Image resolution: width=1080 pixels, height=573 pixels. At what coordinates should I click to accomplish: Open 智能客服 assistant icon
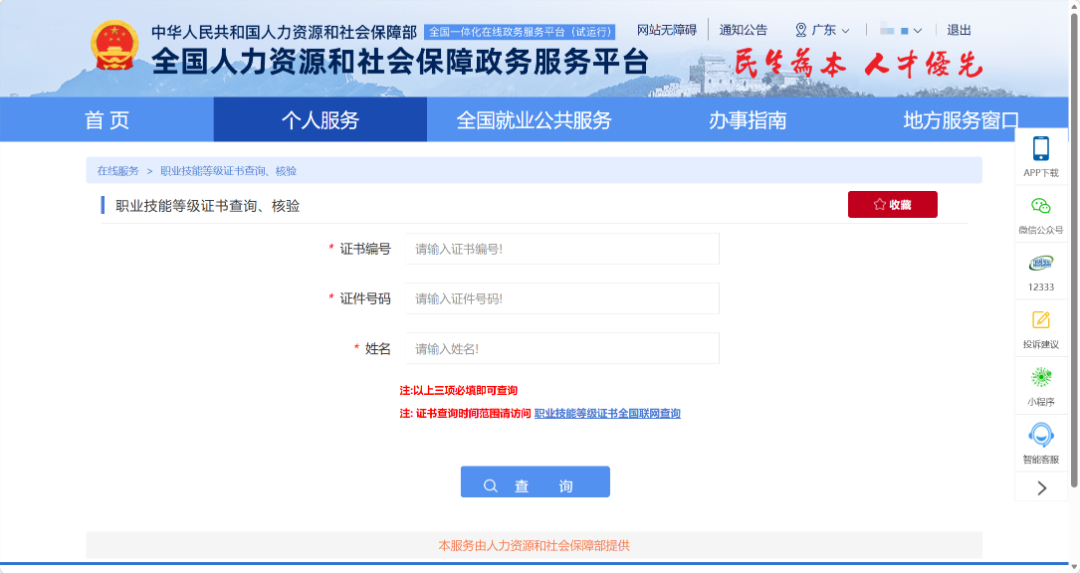1040,435
